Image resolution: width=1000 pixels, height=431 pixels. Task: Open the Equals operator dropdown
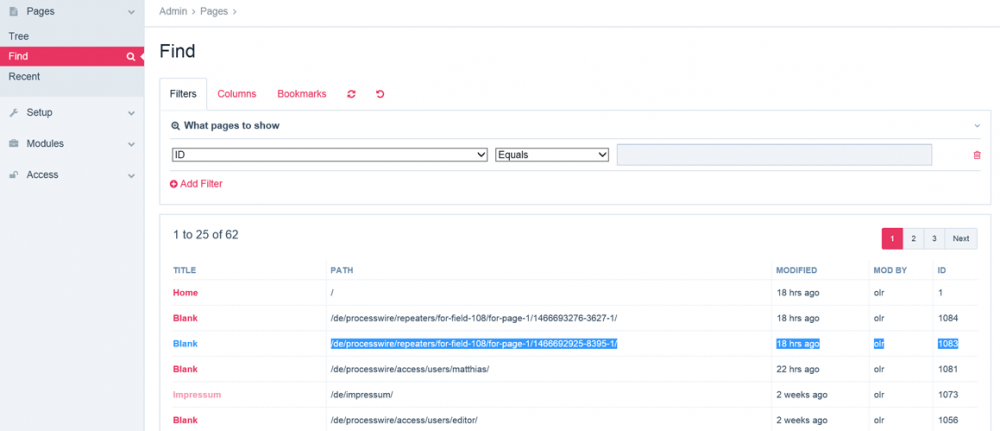coord(552,155)
